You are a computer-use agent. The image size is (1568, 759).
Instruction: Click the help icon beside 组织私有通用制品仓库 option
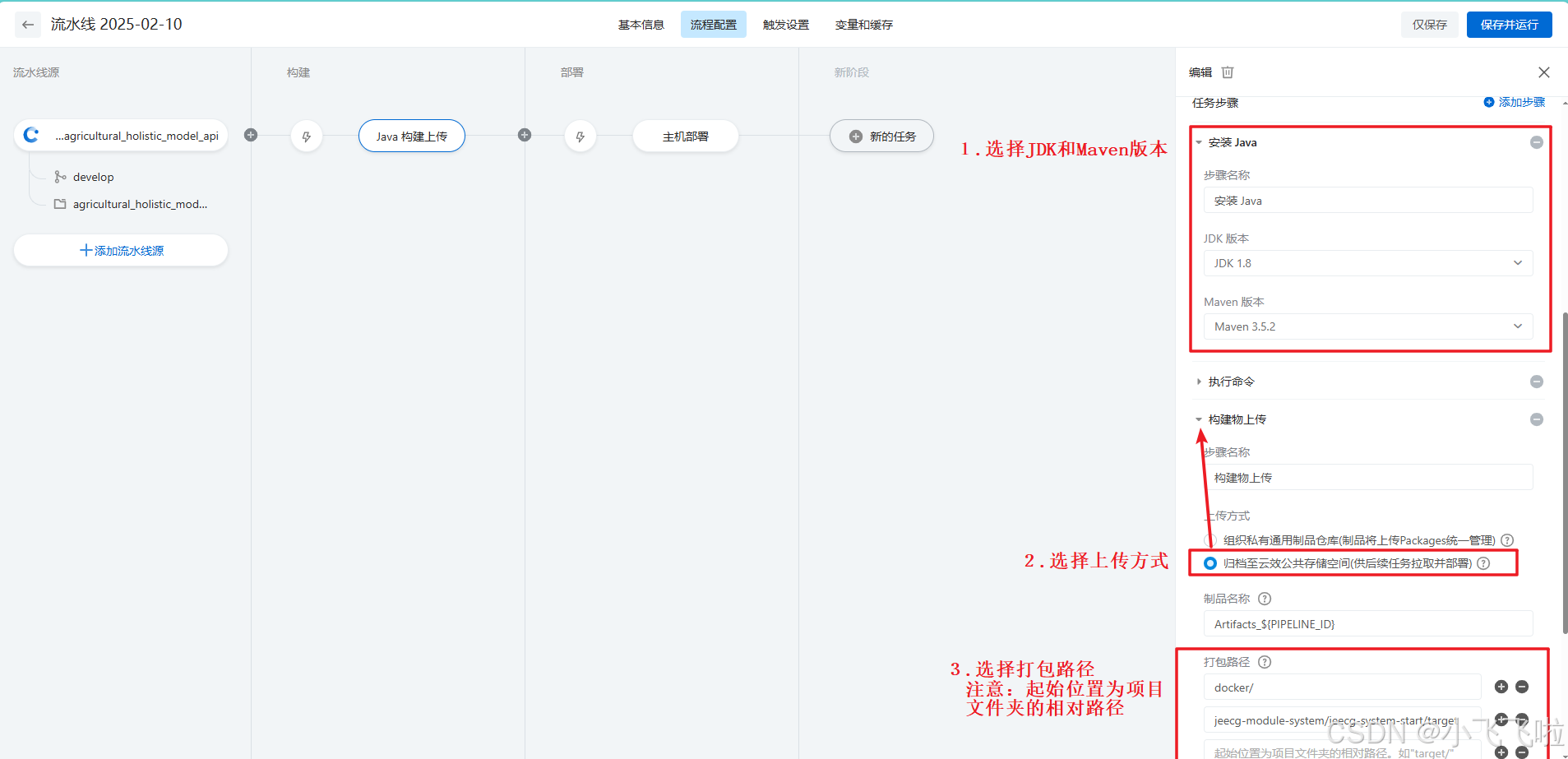click(1507, 540)
